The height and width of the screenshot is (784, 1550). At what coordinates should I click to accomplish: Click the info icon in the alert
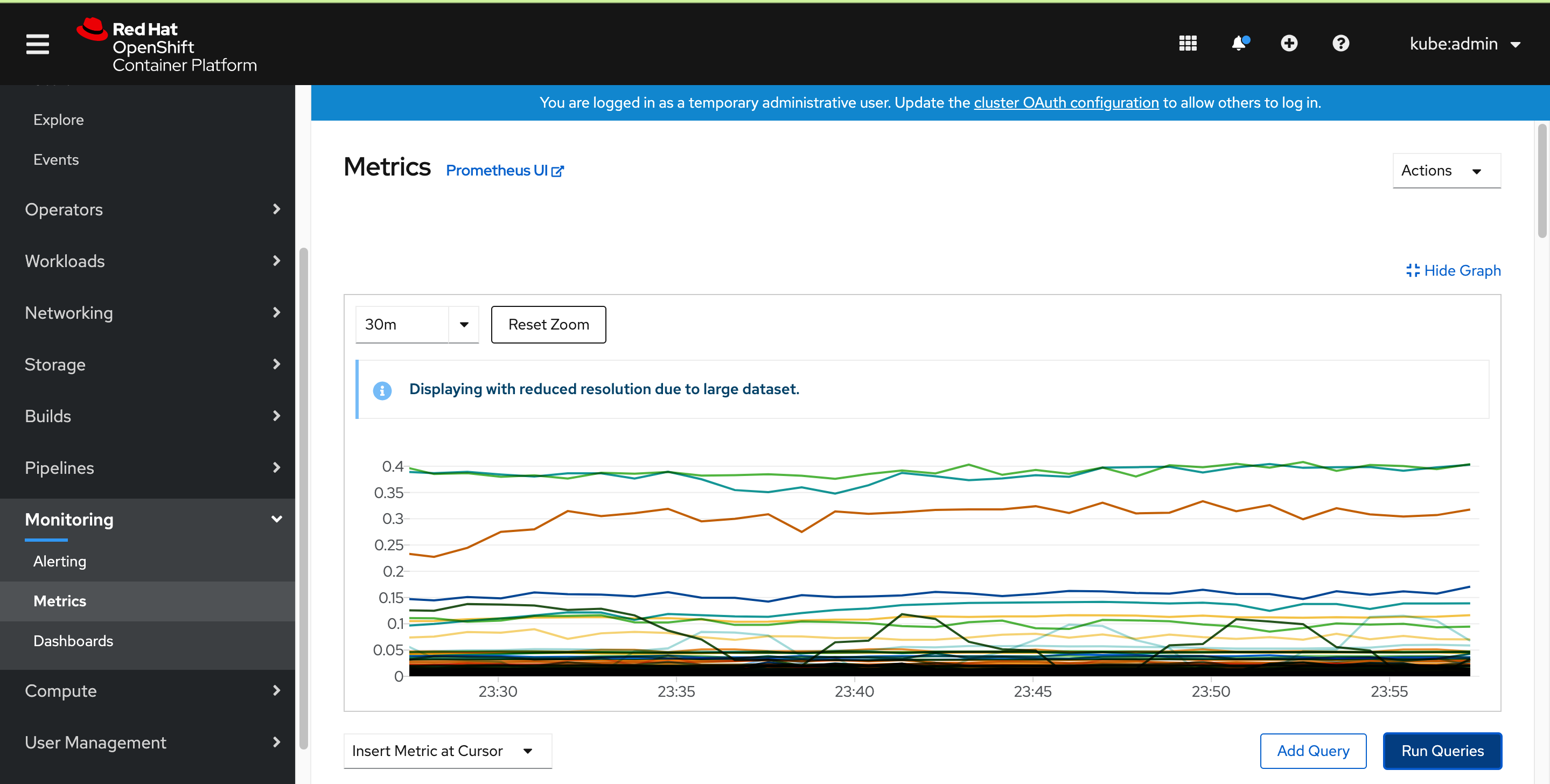coord(382,390)
